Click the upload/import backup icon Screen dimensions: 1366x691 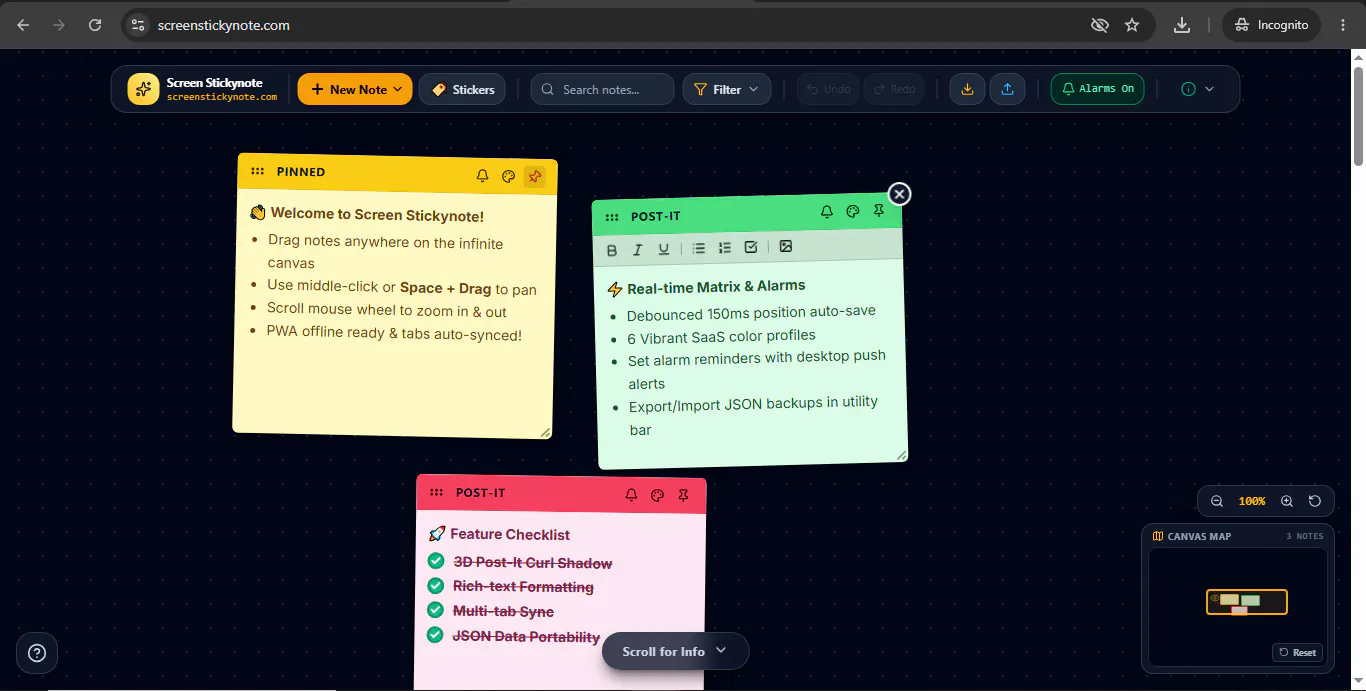(x=1007, y=89)
